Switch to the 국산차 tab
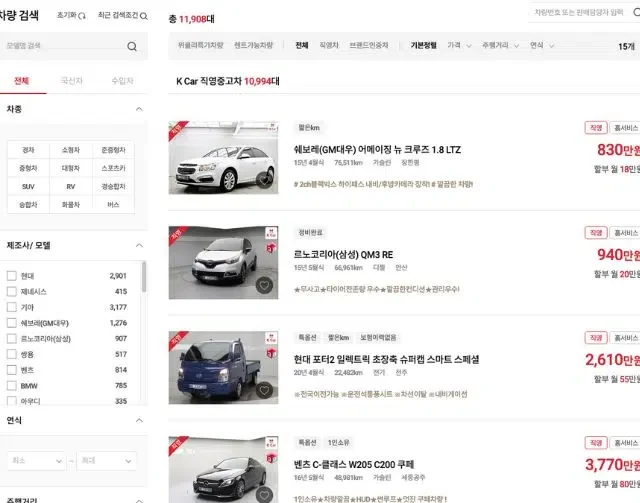 (x=72, y=80)
